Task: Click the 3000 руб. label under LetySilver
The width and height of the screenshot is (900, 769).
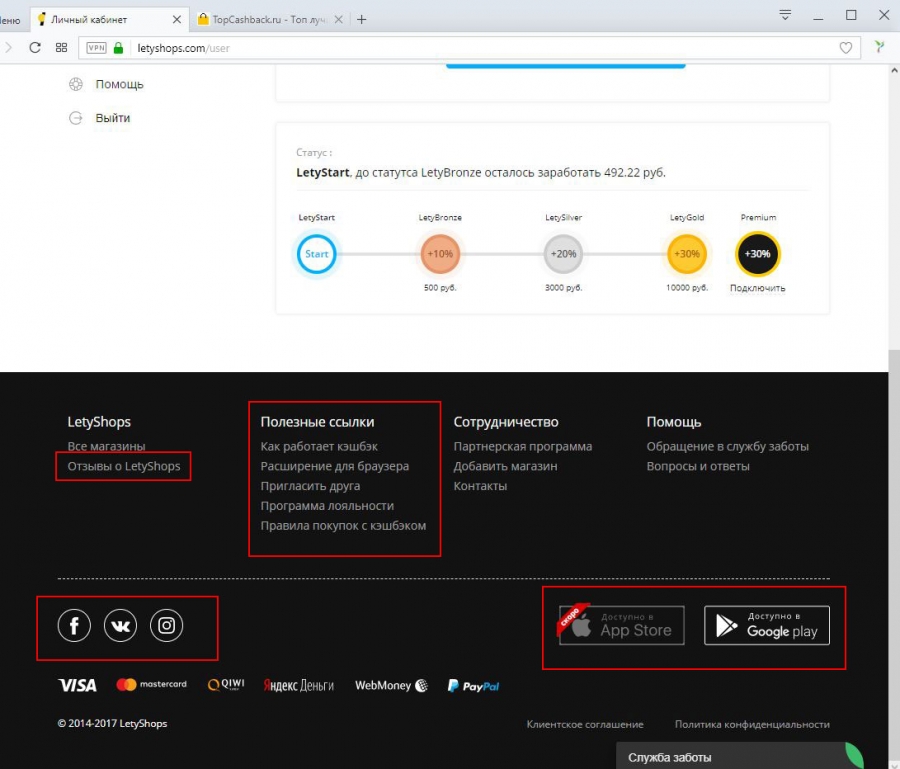Action: [564, 288]
